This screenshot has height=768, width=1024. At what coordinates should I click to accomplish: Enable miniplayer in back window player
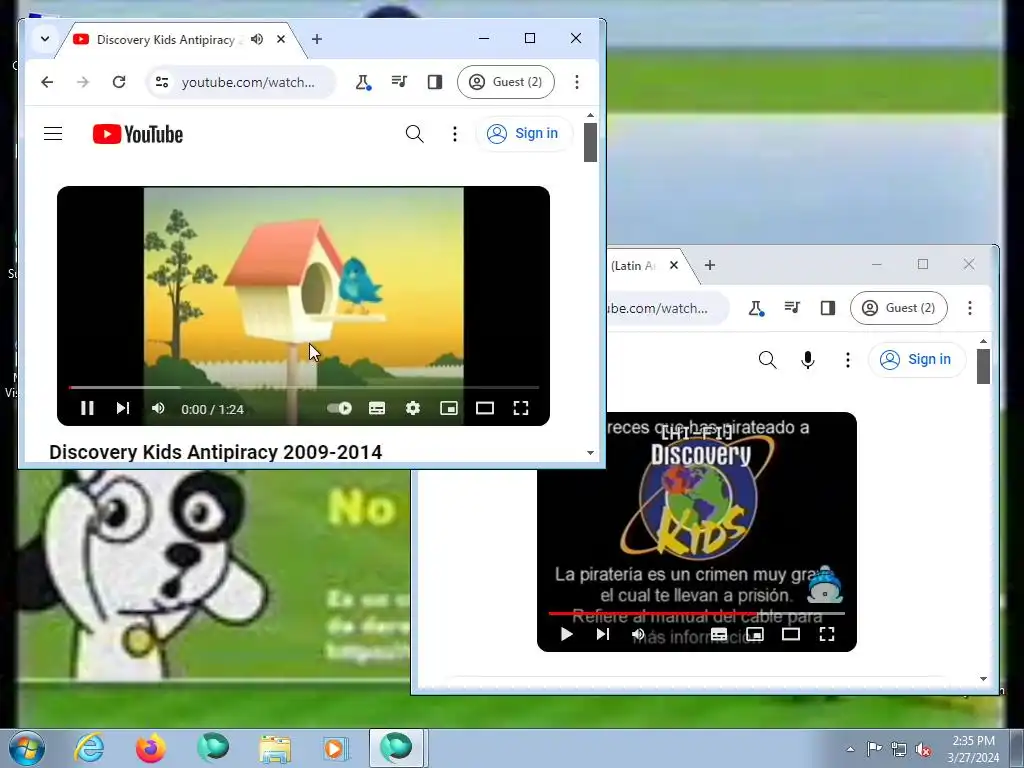point(755,634)
